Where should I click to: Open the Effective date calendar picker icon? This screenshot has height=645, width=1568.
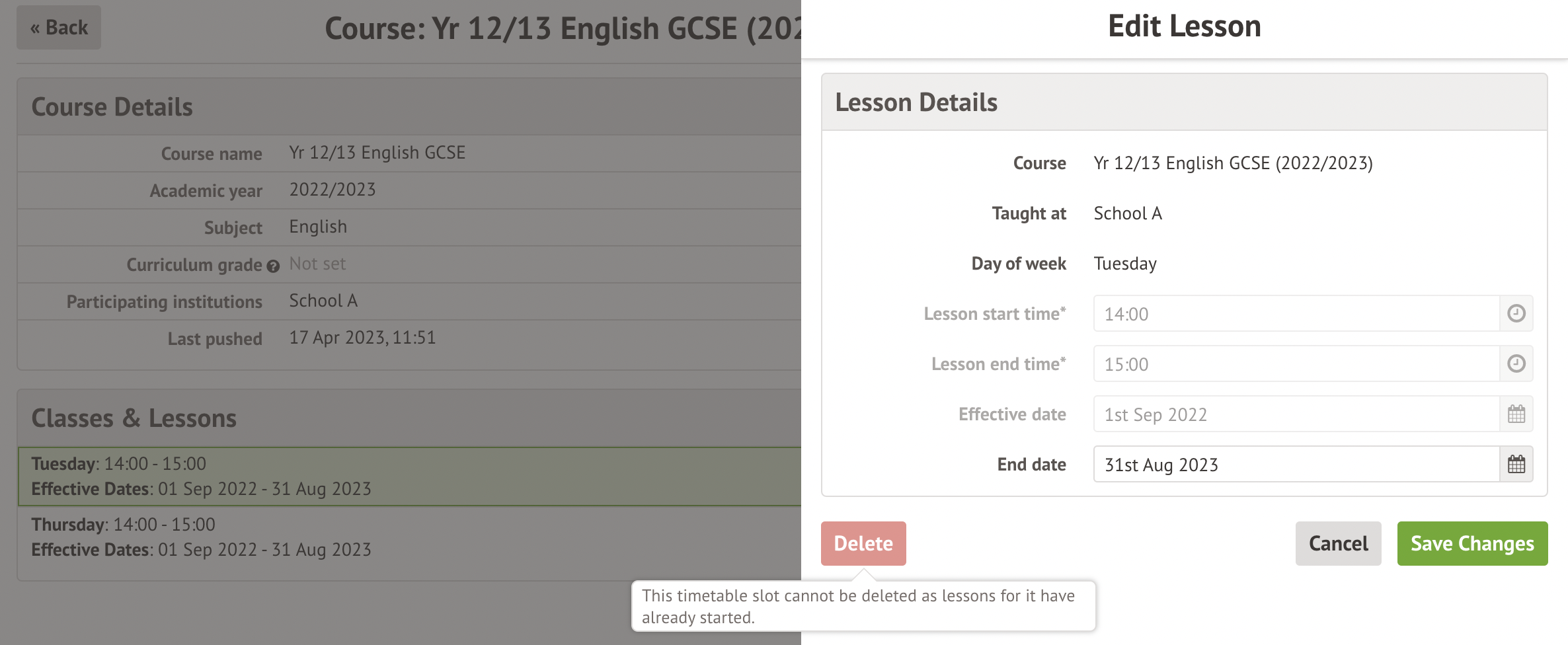coord(1516,414)
